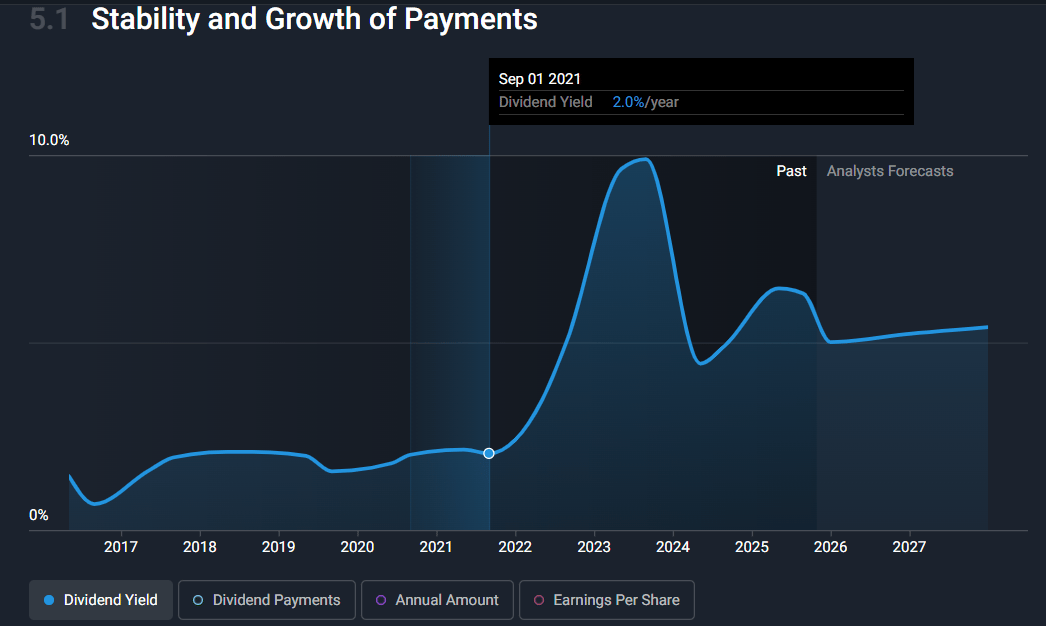Click the 2027 axis label
Image resolution: width=1046 pixels, height=626 pixels.
[x=909, y=547]
